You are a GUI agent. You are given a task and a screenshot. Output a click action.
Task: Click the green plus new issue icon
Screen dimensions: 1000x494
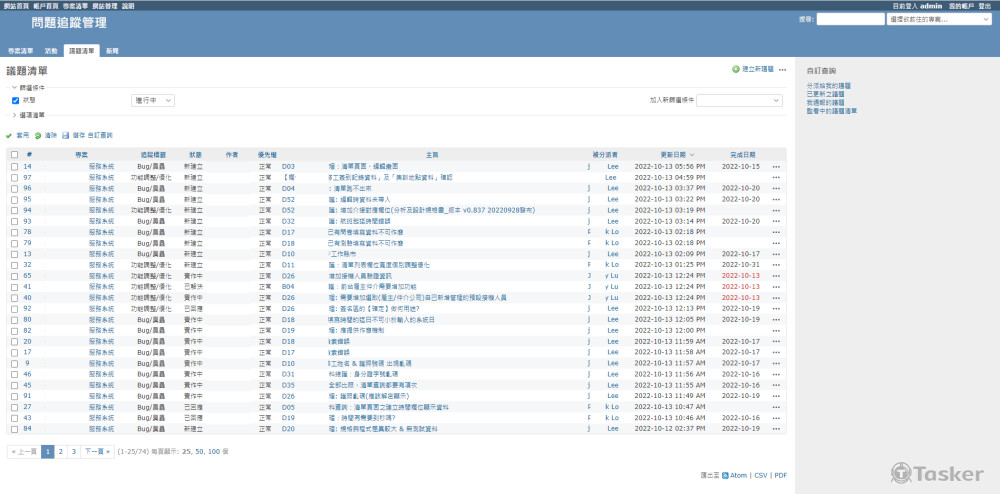pos(736,69)
